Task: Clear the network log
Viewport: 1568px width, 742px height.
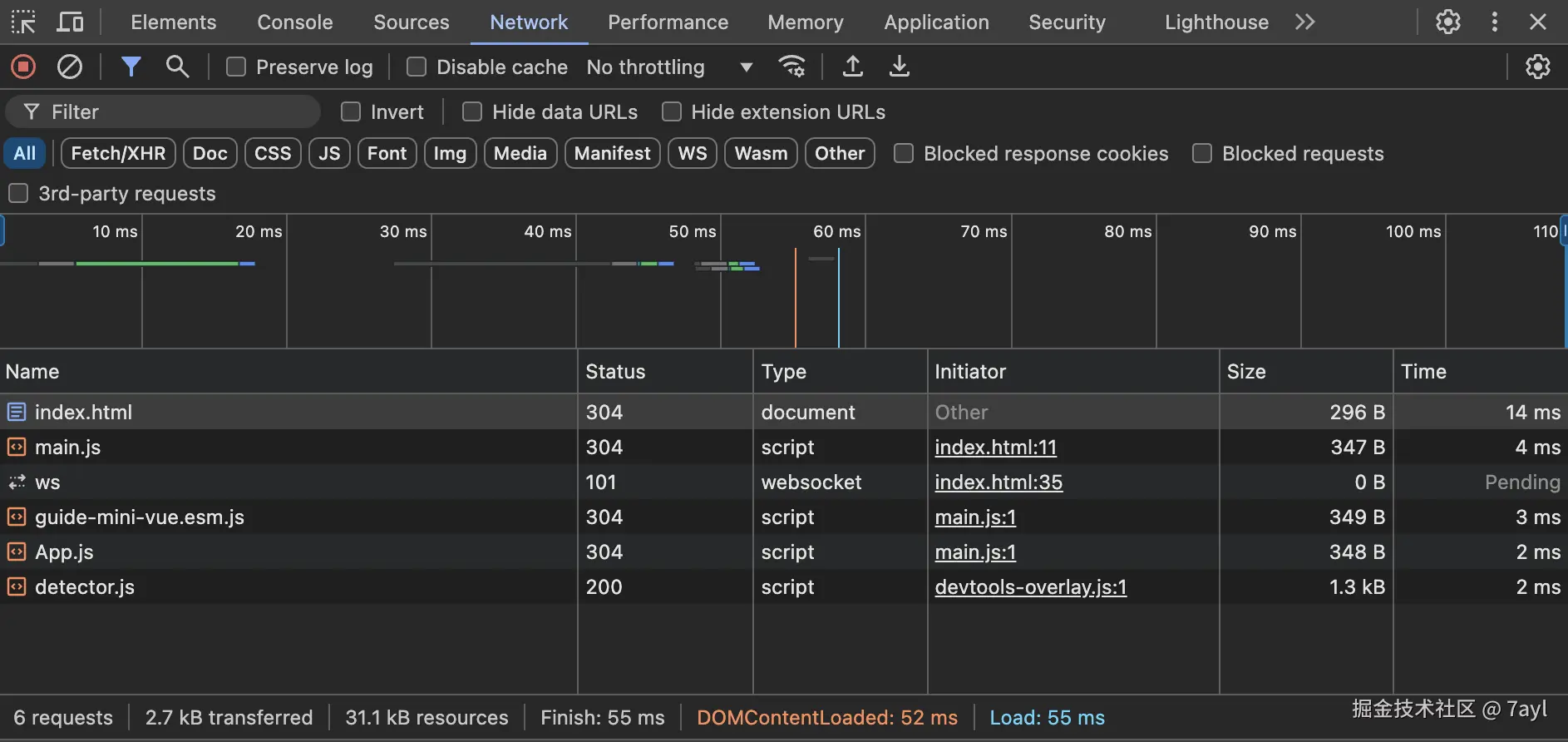Action: click(x=70, y=67)
